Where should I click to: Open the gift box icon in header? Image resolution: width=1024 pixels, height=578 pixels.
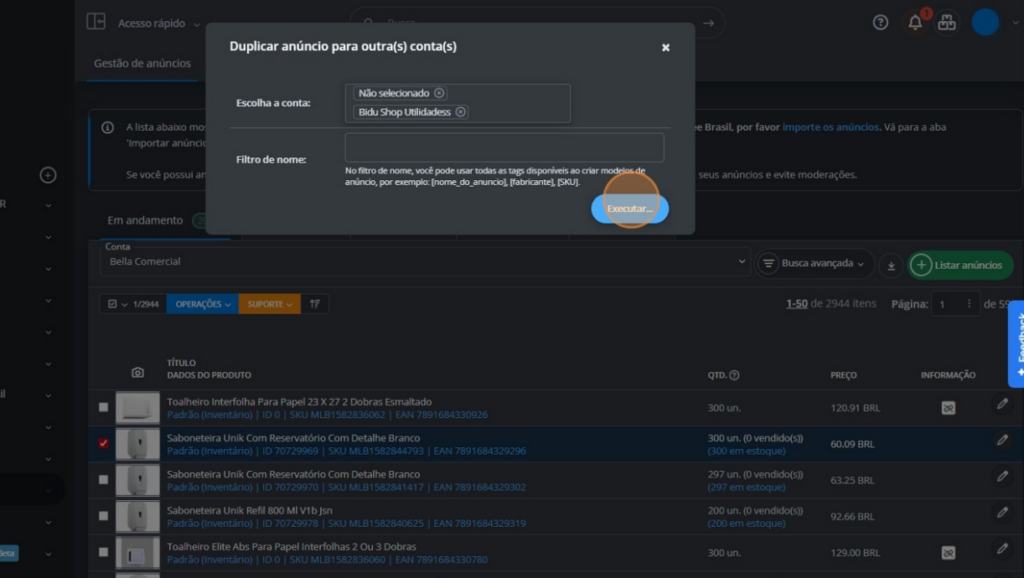click(x=946, y=22)
